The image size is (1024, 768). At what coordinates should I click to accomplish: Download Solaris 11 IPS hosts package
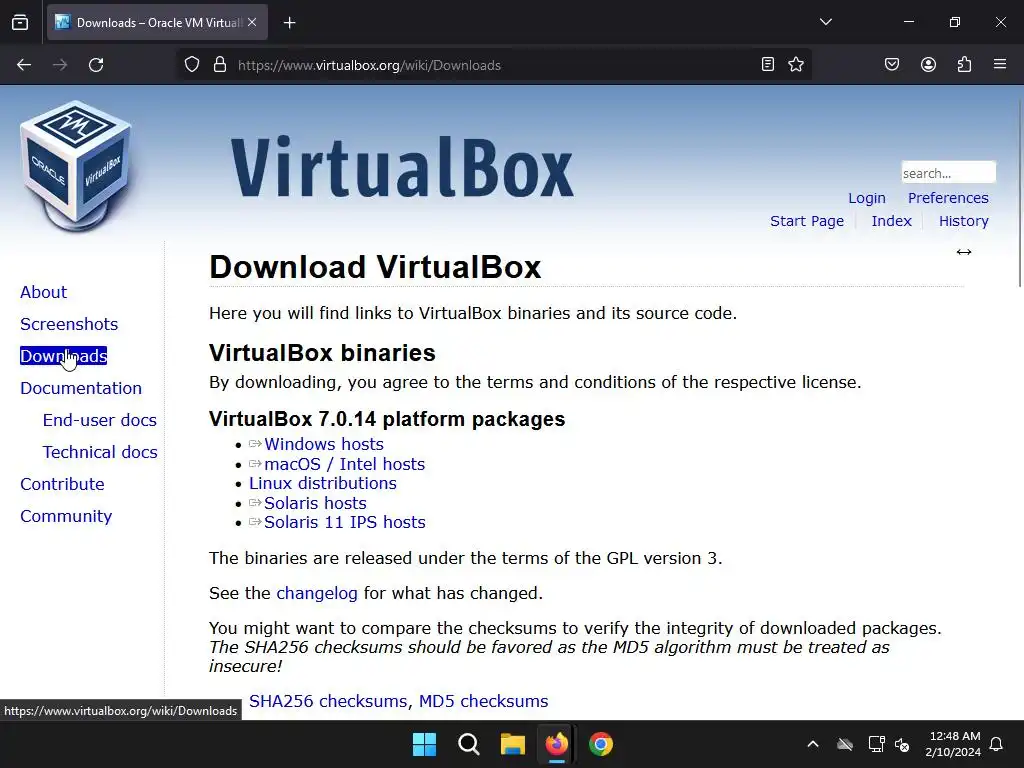coord(344,522)
